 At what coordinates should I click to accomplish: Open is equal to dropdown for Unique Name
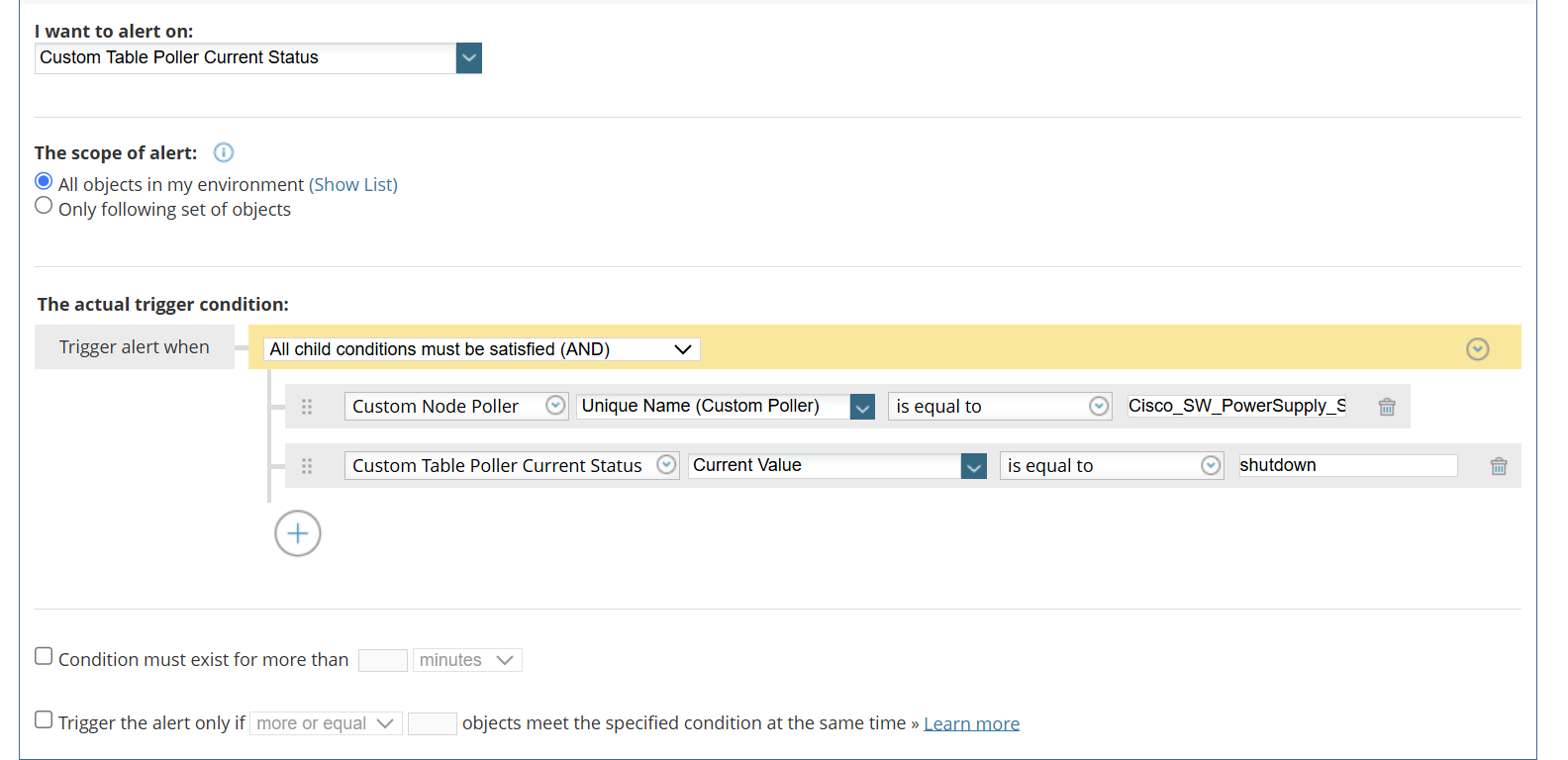pyautogui.click(x=1000, y=407)
